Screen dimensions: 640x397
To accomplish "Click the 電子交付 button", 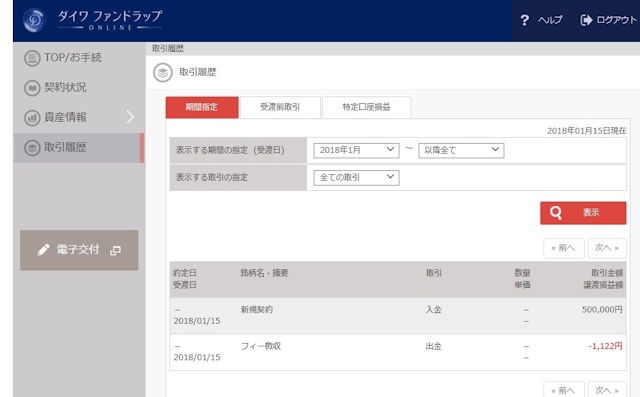I will point(79,250).
